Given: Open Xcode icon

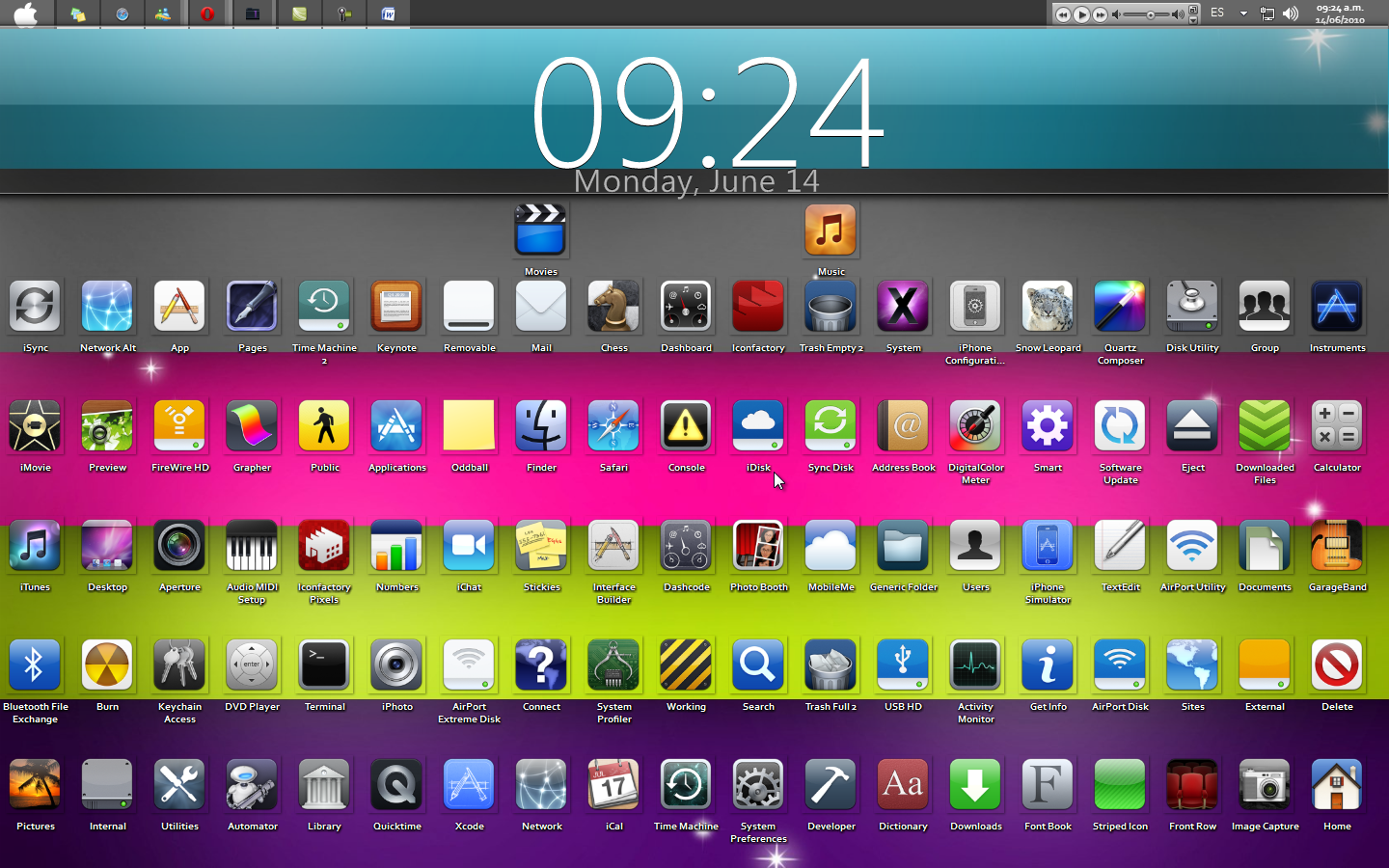Looking at the screenshot, I should 469,784.
